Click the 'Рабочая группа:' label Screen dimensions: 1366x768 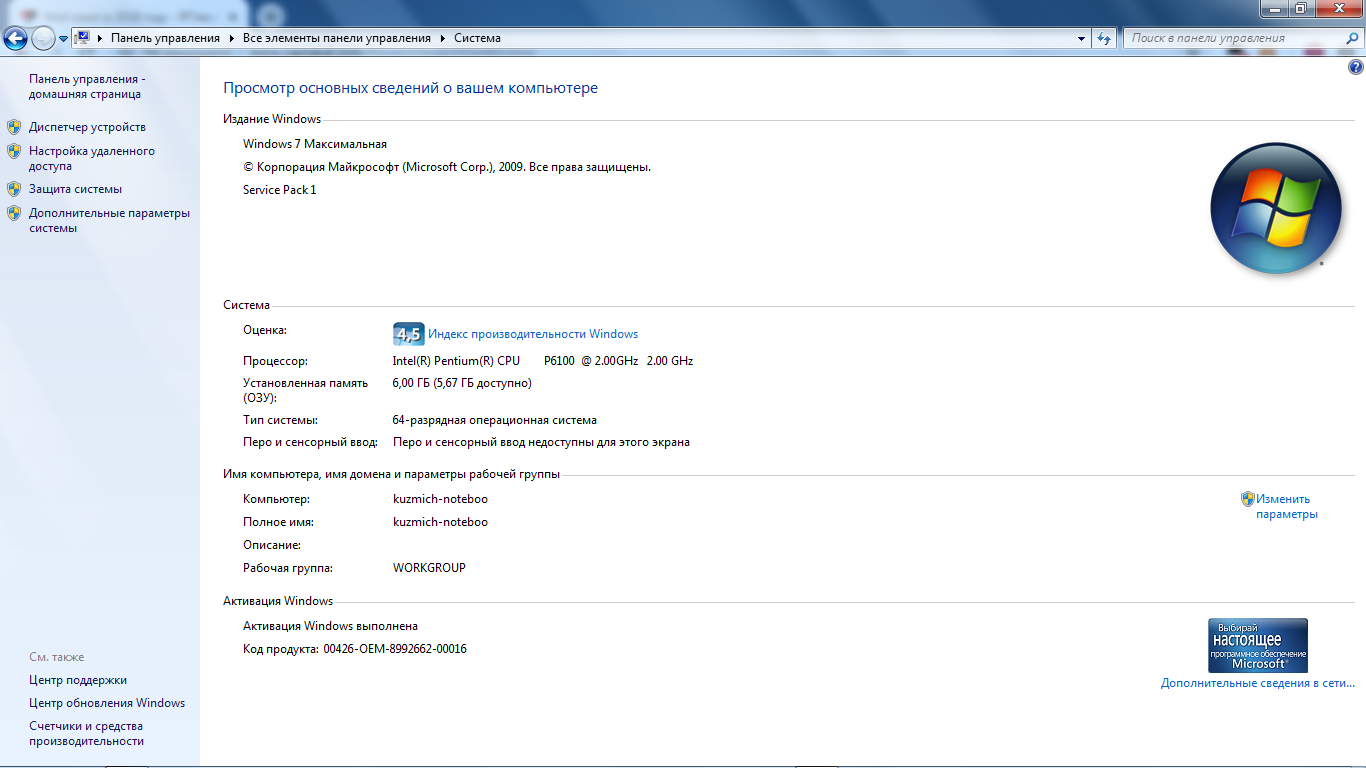coord(288,568)
